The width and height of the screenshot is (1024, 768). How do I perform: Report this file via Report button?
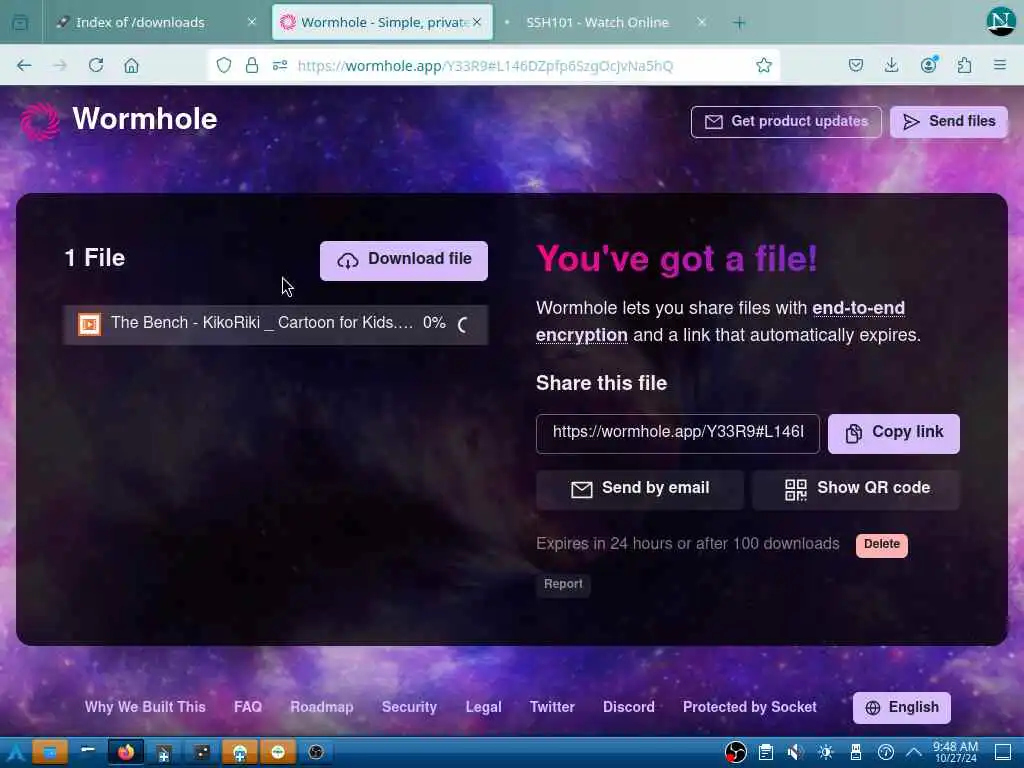[x=563, y=584]
